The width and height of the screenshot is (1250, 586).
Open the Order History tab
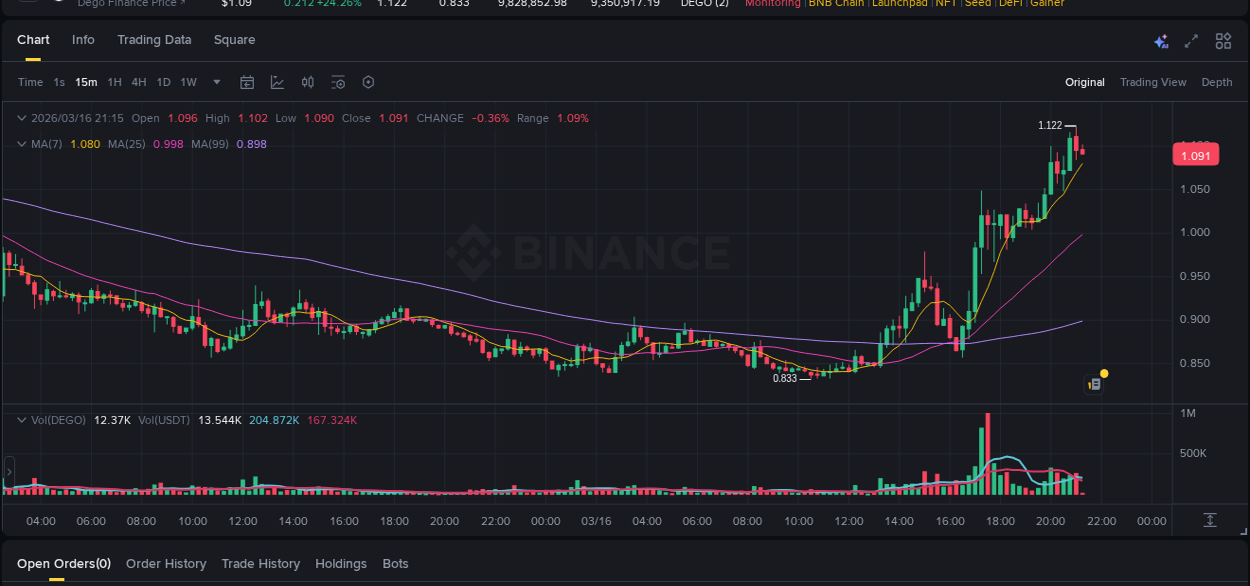166,563
